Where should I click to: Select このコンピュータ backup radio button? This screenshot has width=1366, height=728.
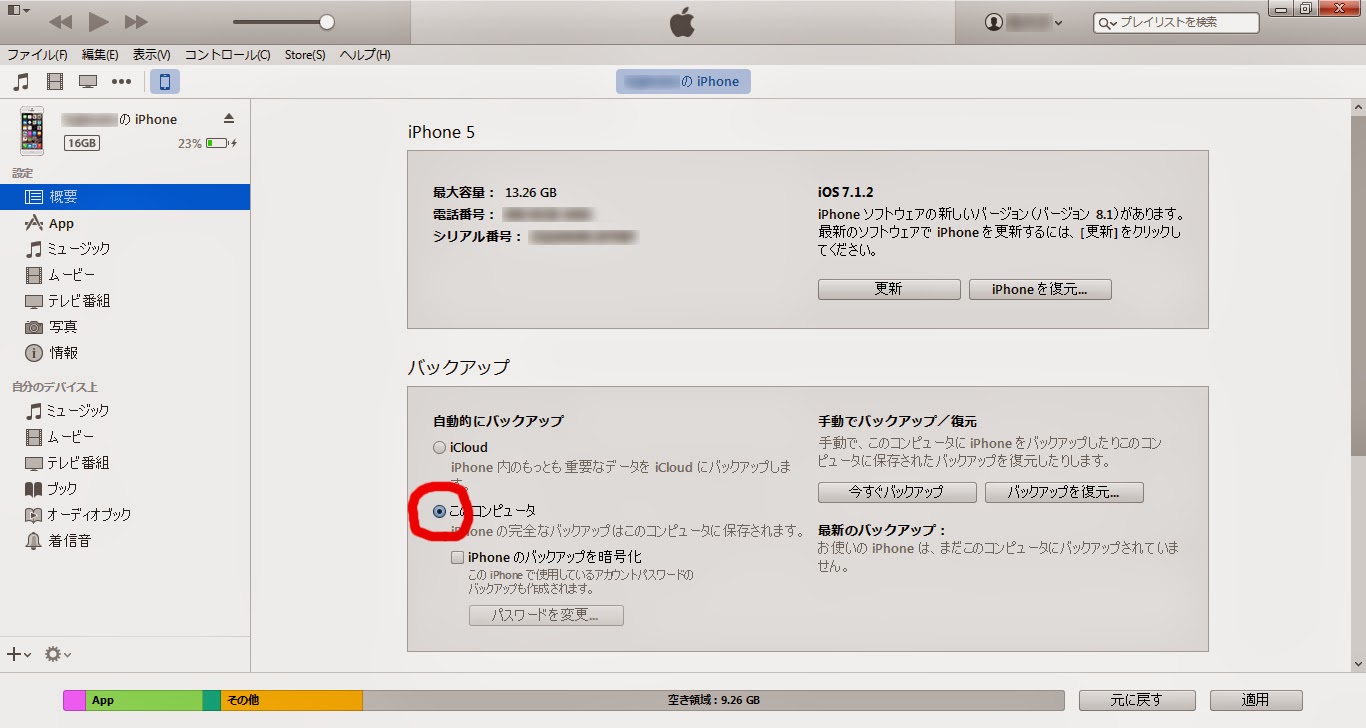439,511
